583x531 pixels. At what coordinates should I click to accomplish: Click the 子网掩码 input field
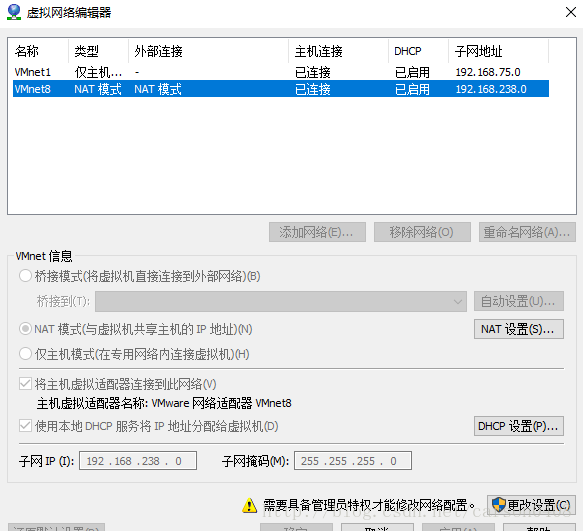pos(352,461)
